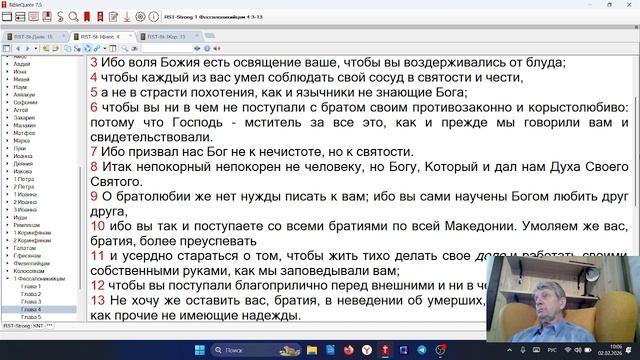Viewport: 640px width, 360px height.
Task: Open the Windows Start button
Action: [200, 350]
